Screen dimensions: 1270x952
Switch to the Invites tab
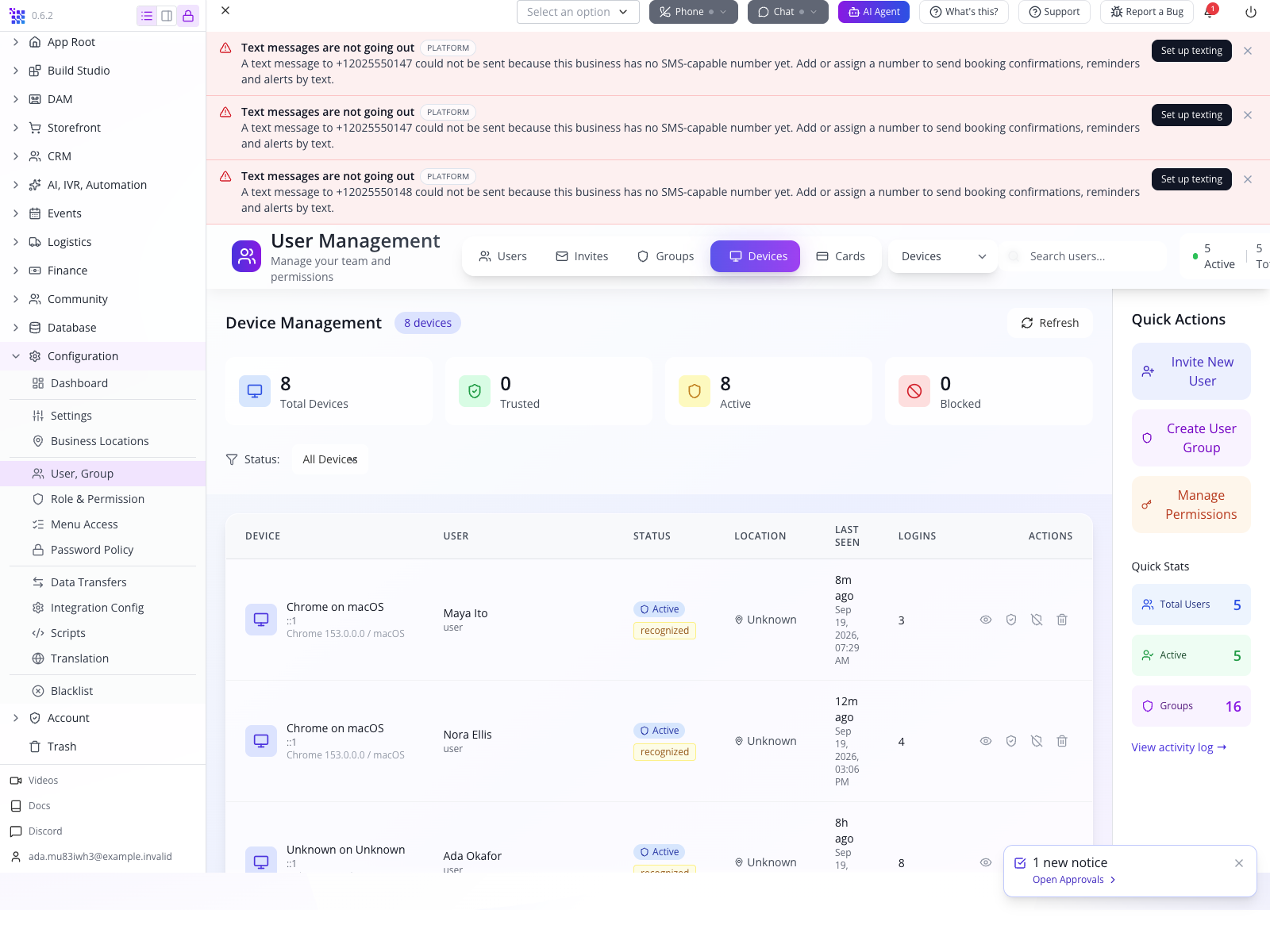pos(582,256)
